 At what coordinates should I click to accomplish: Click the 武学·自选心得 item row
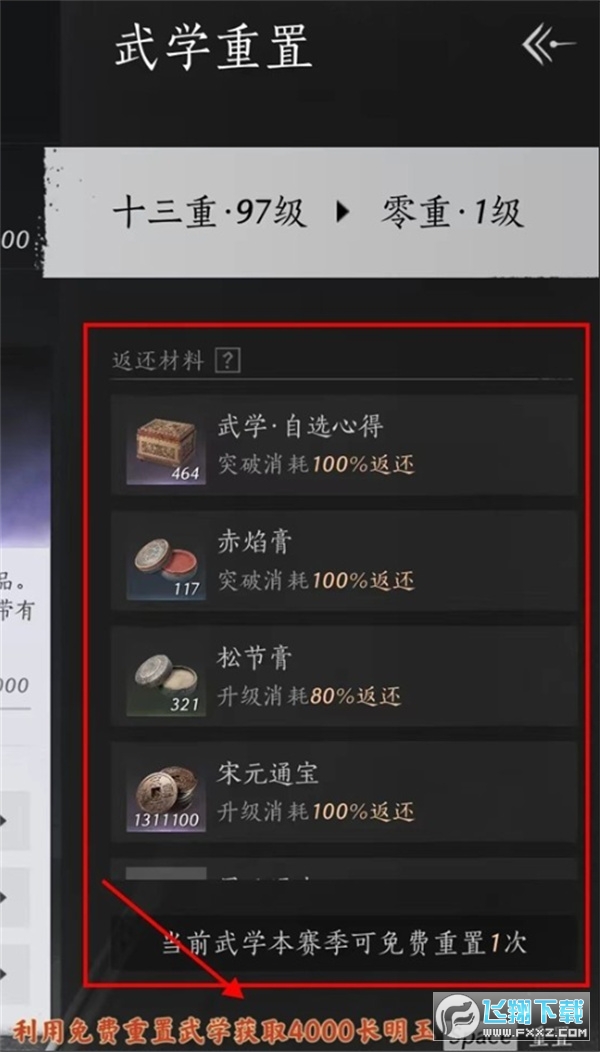344,445
